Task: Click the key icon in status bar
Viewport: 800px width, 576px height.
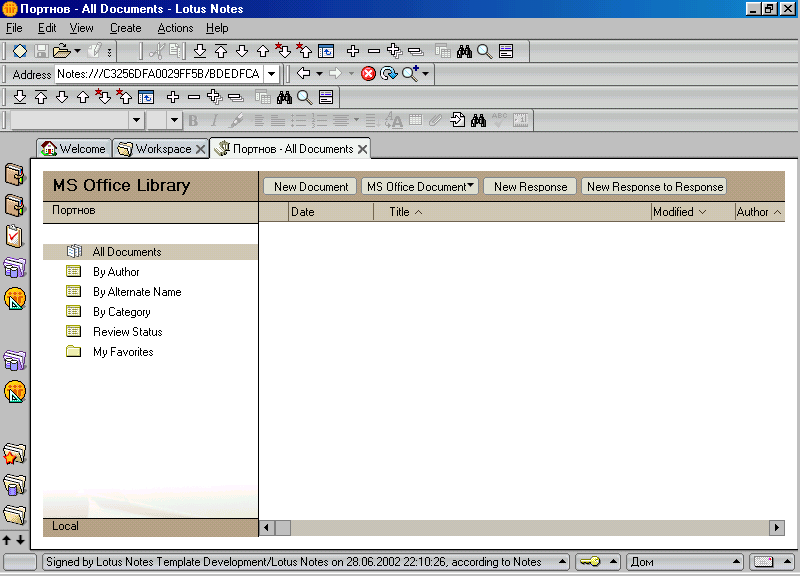Action: click(x=590, y=562)
